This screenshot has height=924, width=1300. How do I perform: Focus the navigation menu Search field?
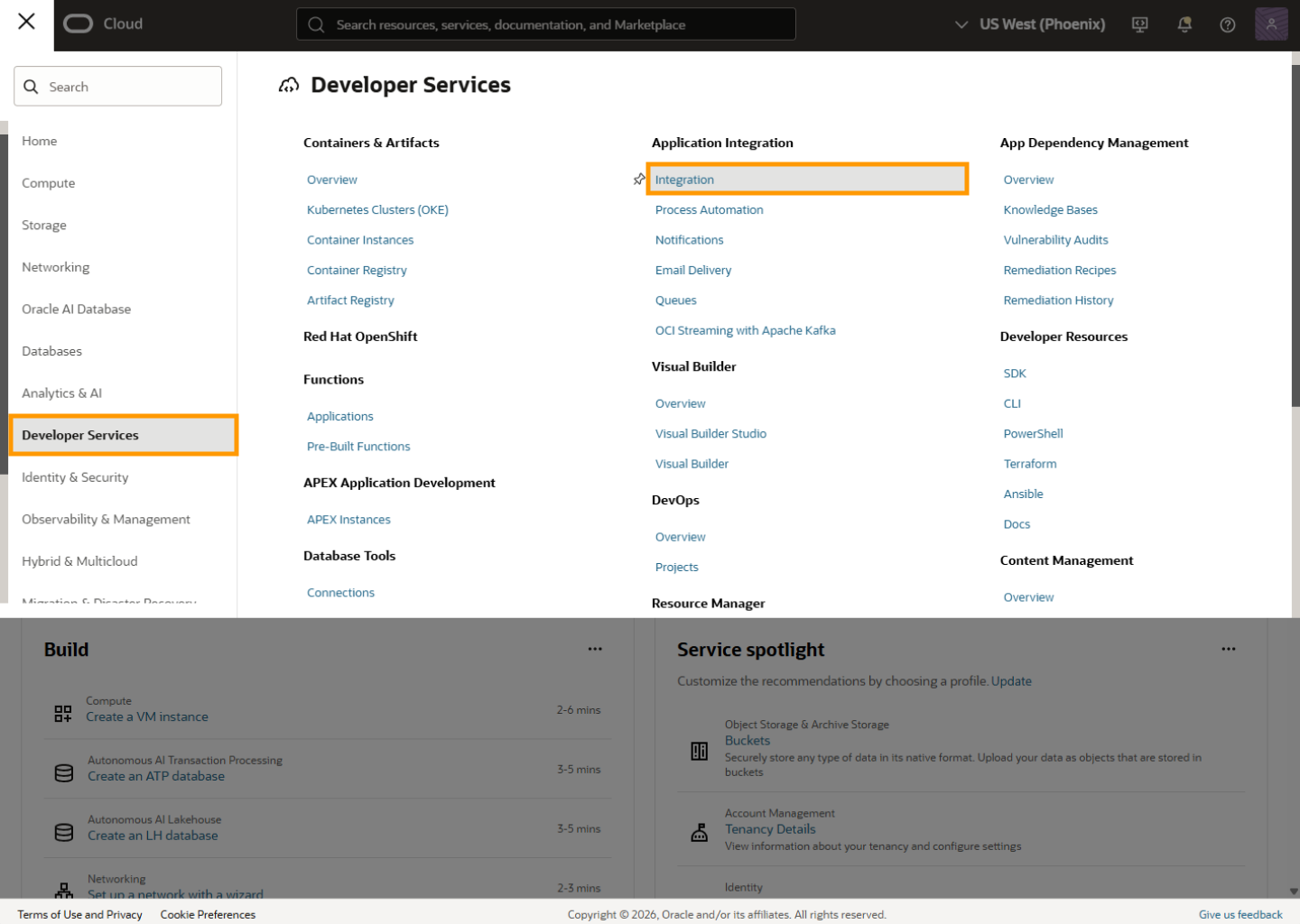coord(118,87)
